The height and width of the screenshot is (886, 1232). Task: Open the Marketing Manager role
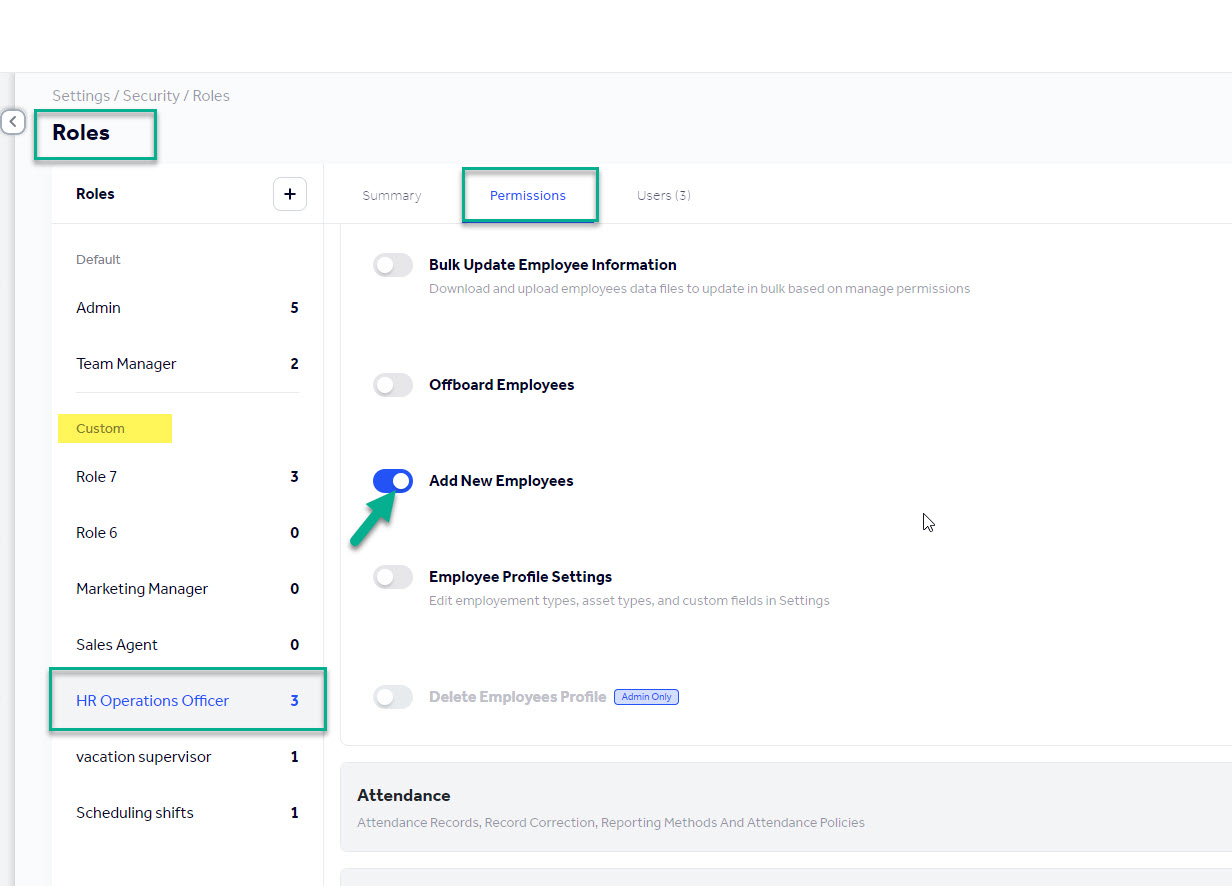tap(142, 588)
